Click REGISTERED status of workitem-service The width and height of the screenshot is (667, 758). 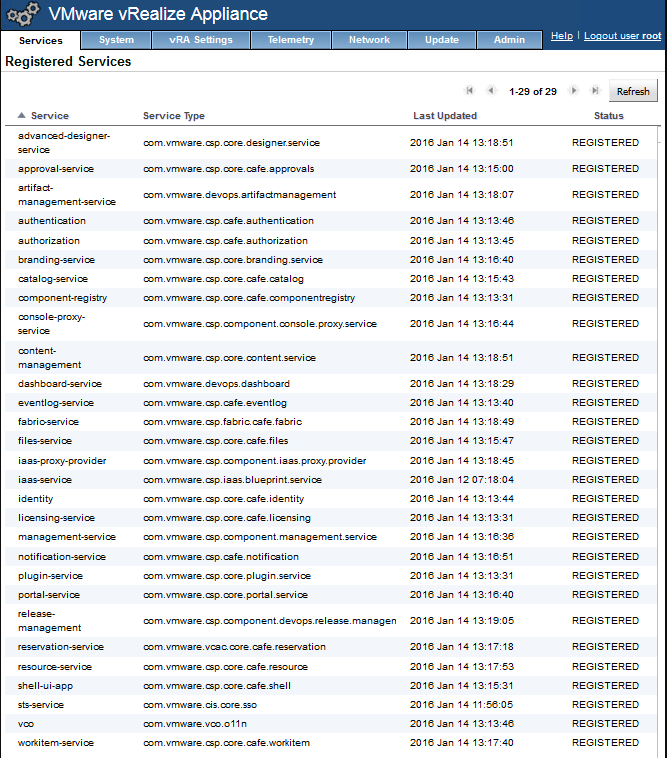(605, 743)
